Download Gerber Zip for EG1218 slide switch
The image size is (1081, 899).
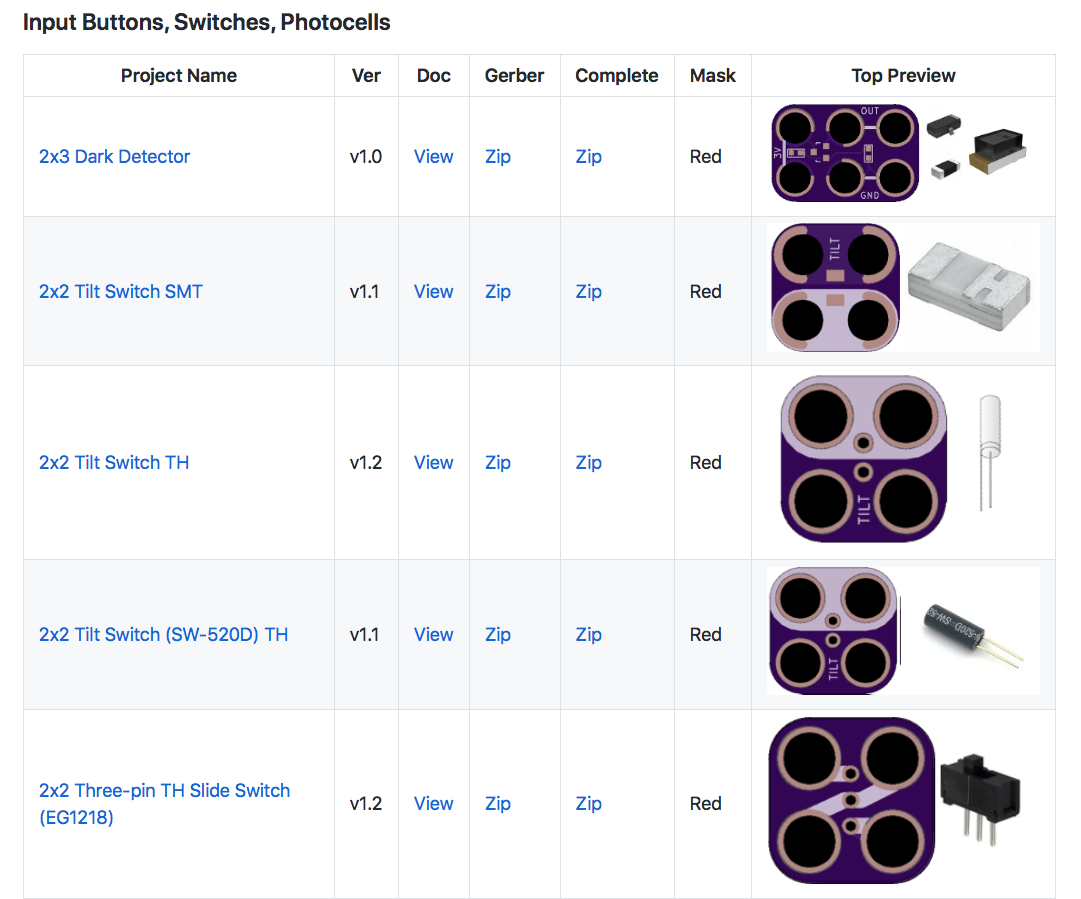[x=497, y=804]
